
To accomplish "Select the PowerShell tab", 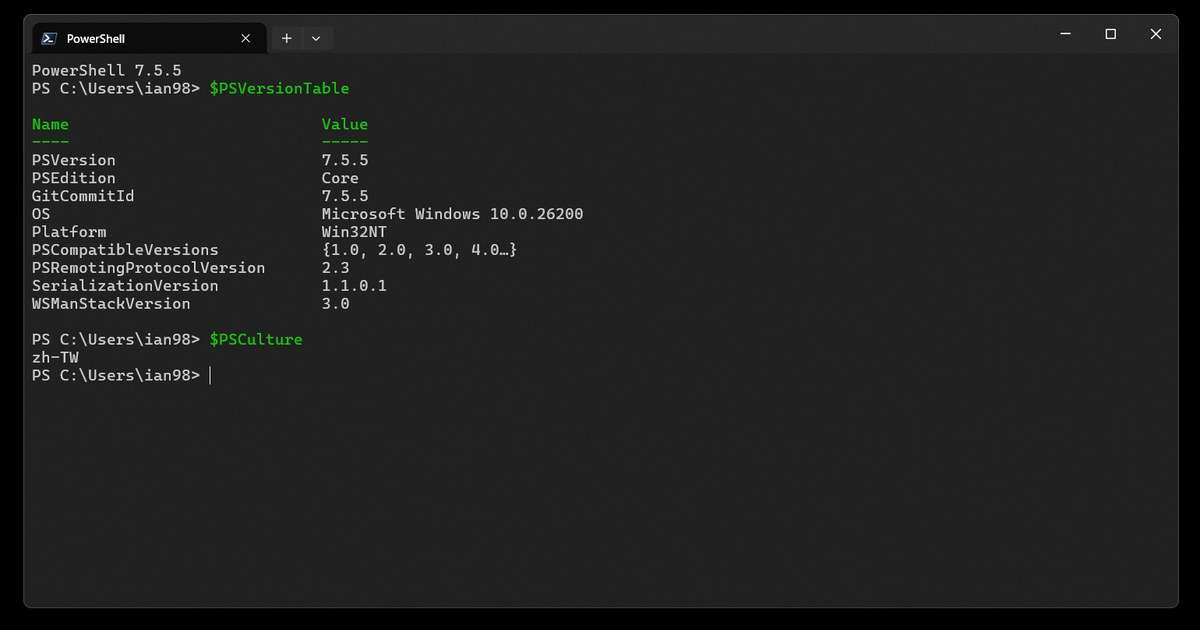I will pyautogui.click(x=149, y=38).
